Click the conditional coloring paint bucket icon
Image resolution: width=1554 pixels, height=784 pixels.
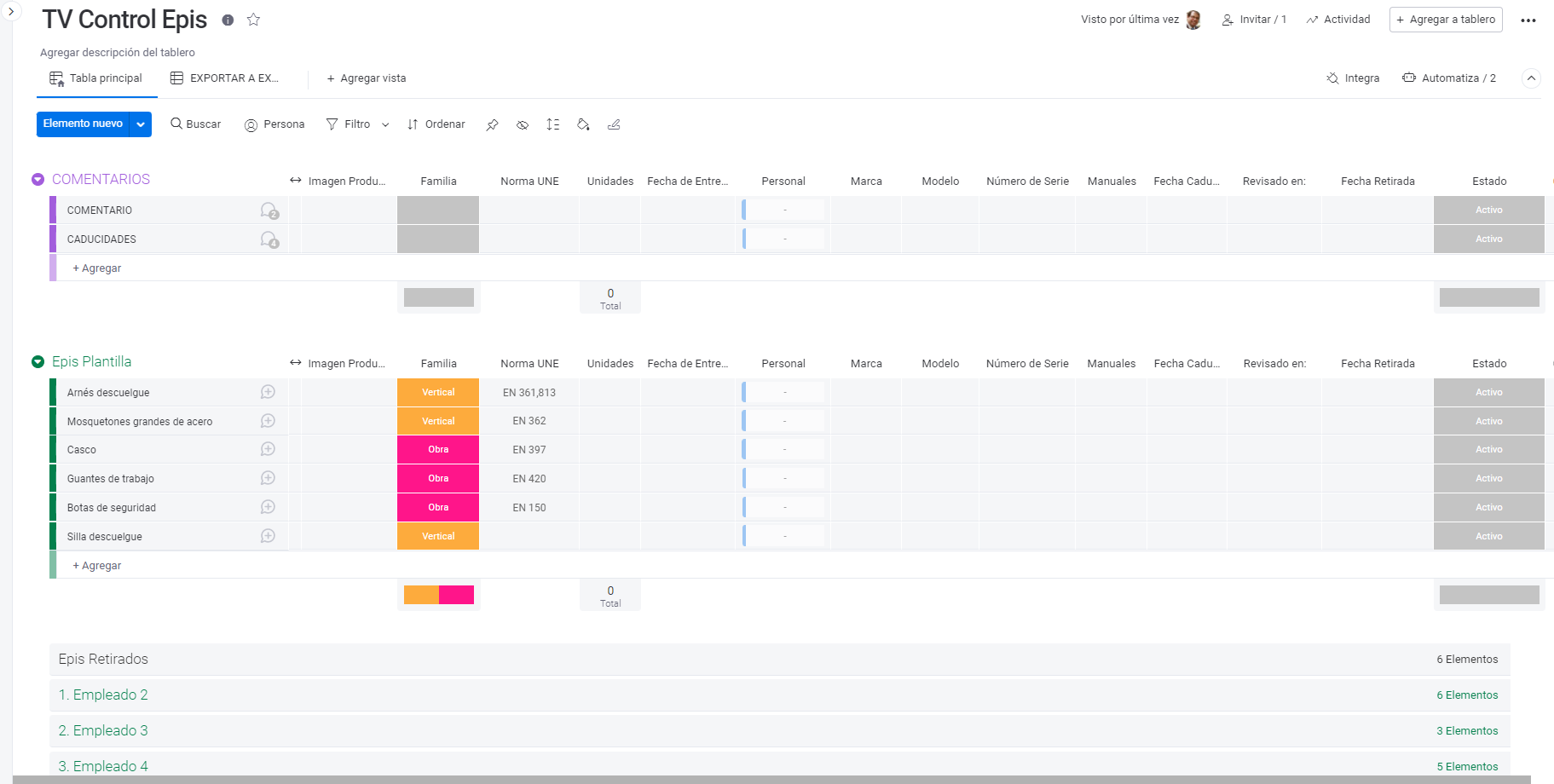583,124
